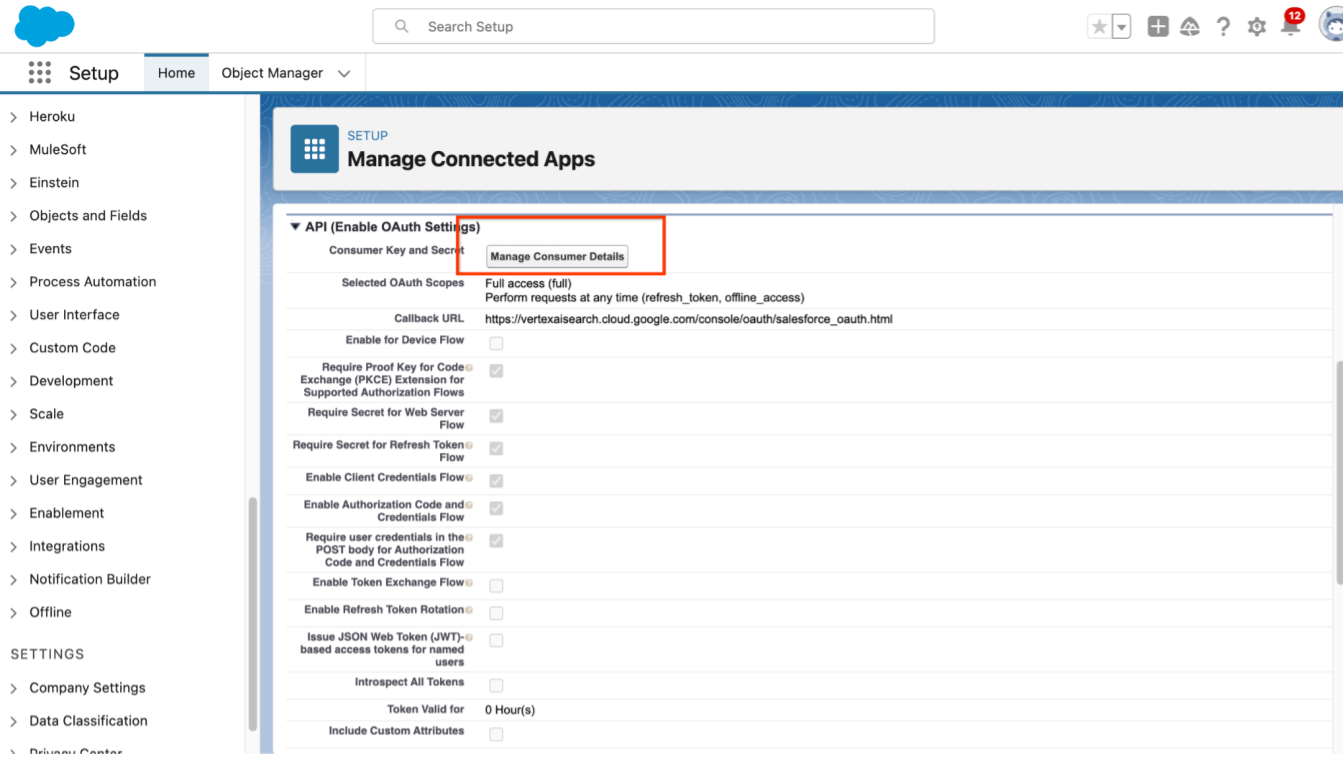Open the Salesforce App Launcher grid icon
The width and height of the screenshot is (1343, 762).
coord(39,72)
